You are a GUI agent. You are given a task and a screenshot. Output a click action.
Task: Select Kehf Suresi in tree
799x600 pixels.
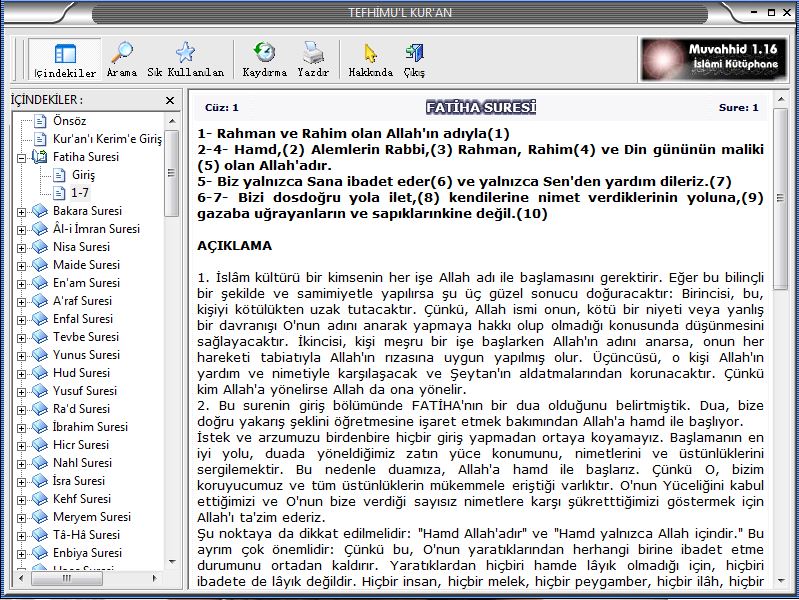tap(82, 499)
